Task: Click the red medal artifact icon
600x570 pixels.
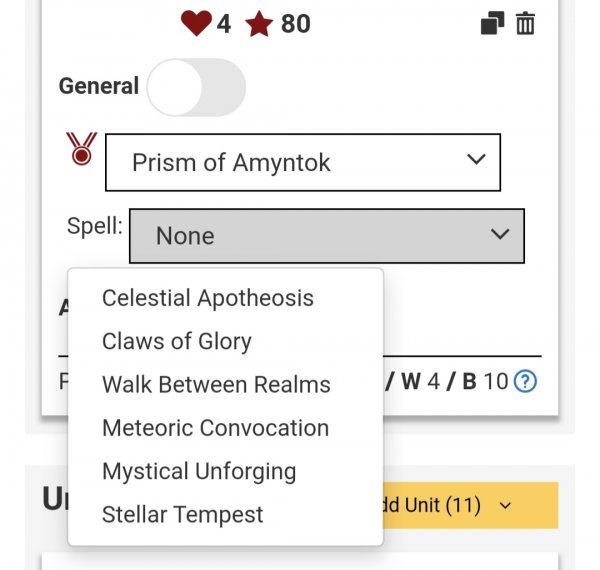Action: (80, 150)
